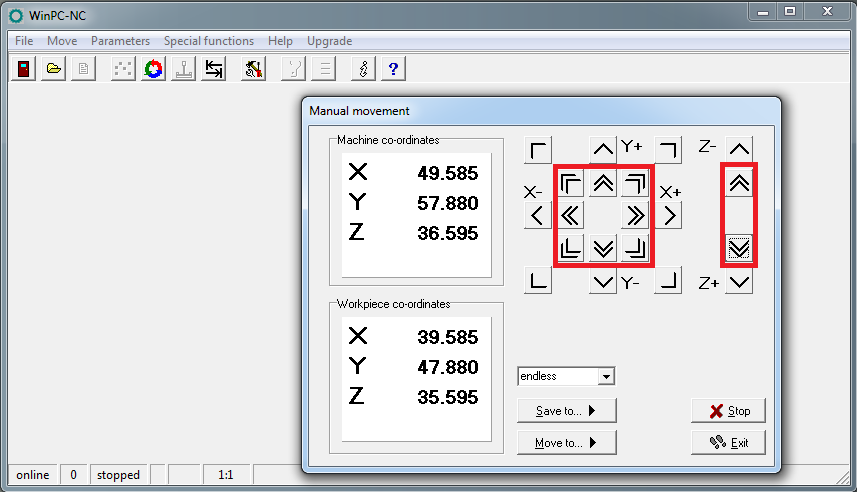This screenshot has width=857, height=492.
Task: Open the Special functions menu
Action: pos(209,41)
